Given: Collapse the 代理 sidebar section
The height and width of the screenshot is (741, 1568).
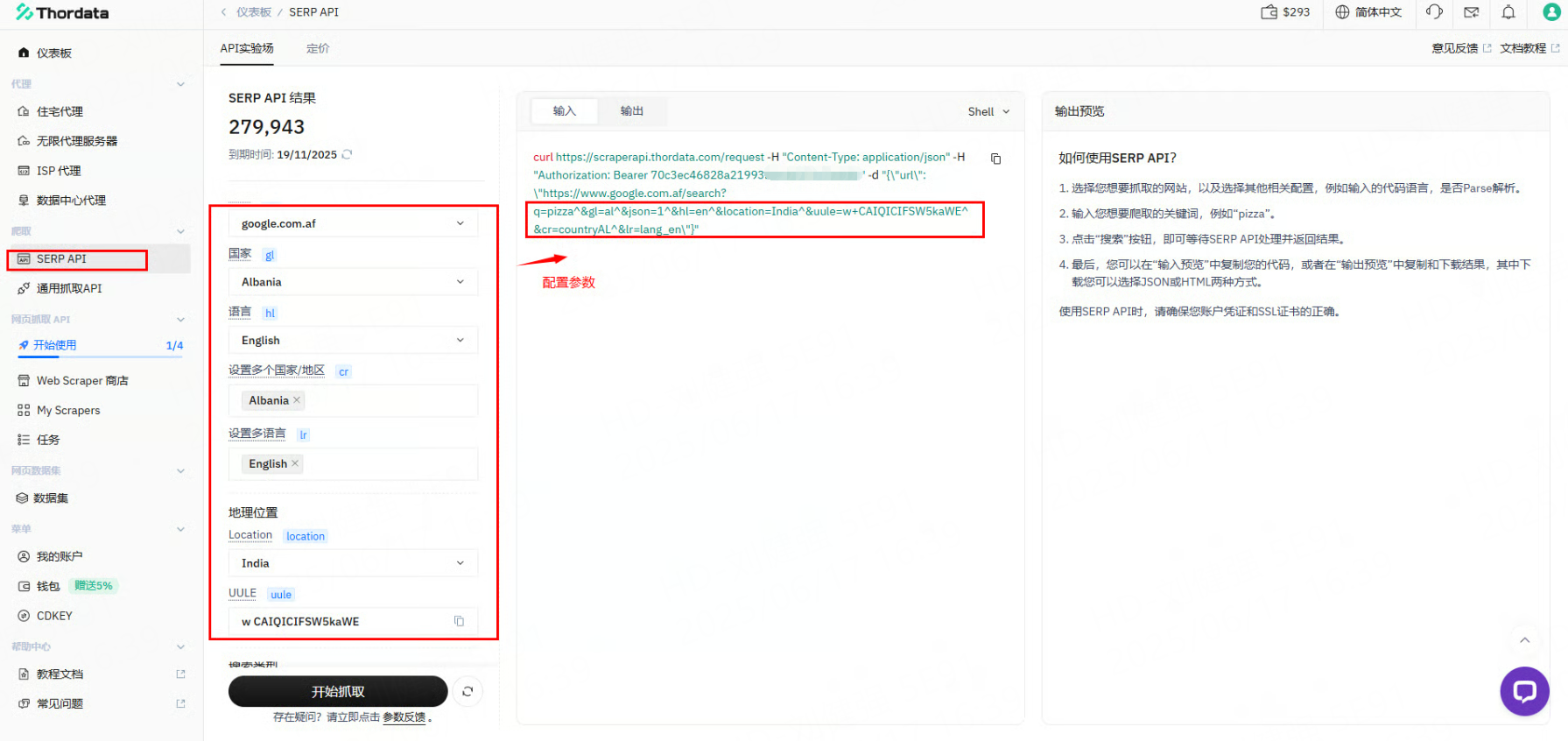Looking at the screenshot, I should point(180,84).
